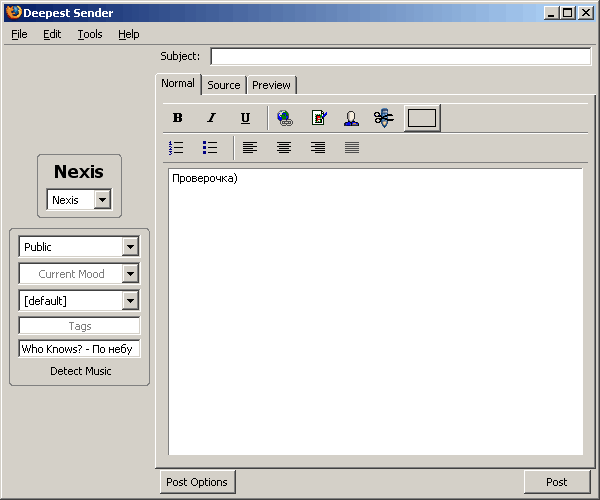600x500 pixels.
Task: Align text to the right
Action: tap(318, 148)
